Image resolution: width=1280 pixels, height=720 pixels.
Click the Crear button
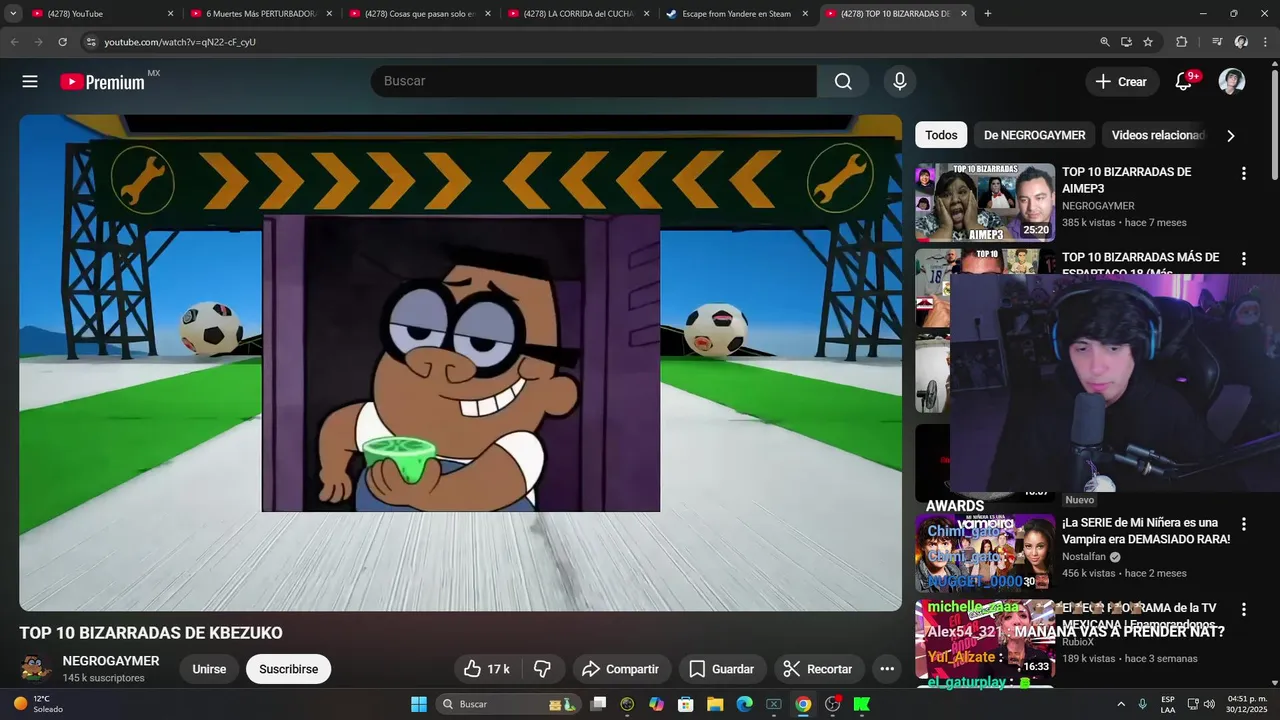[x=1122, y=82]
